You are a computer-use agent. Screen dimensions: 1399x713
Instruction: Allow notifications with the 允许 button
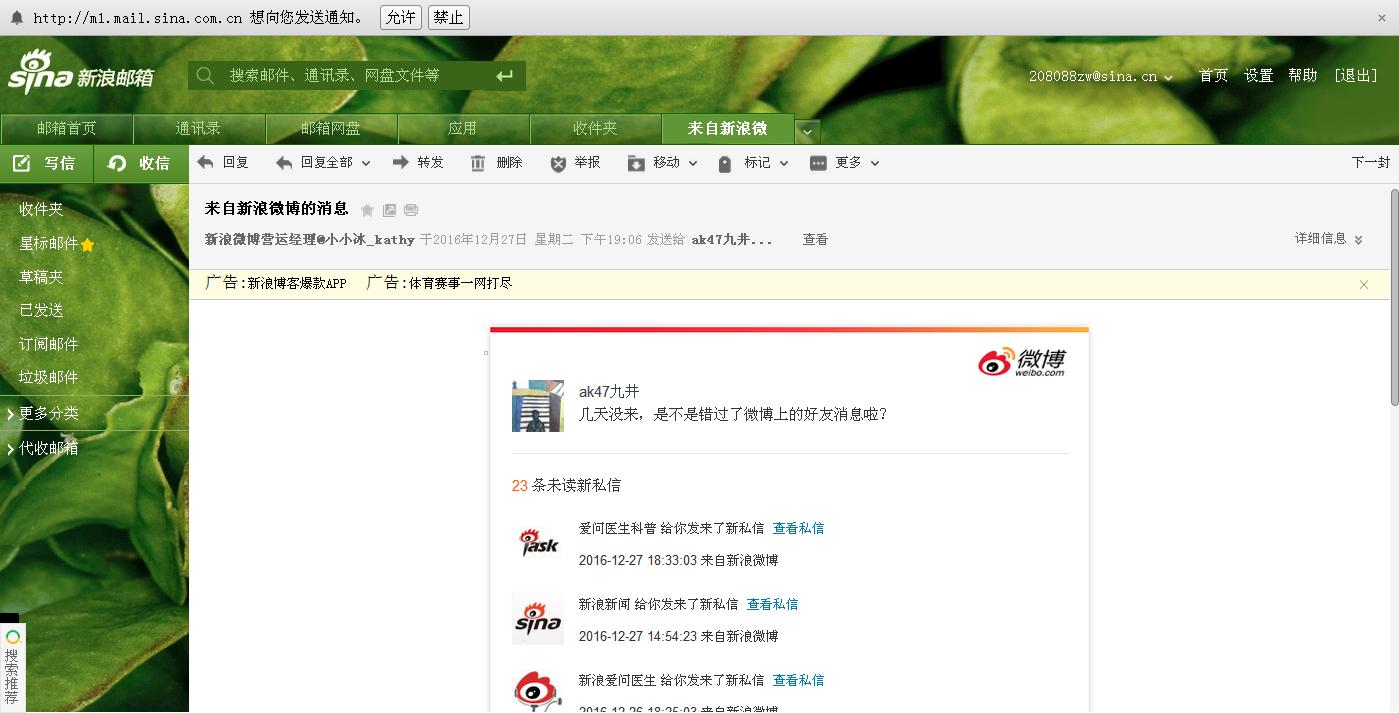[401, 18]
